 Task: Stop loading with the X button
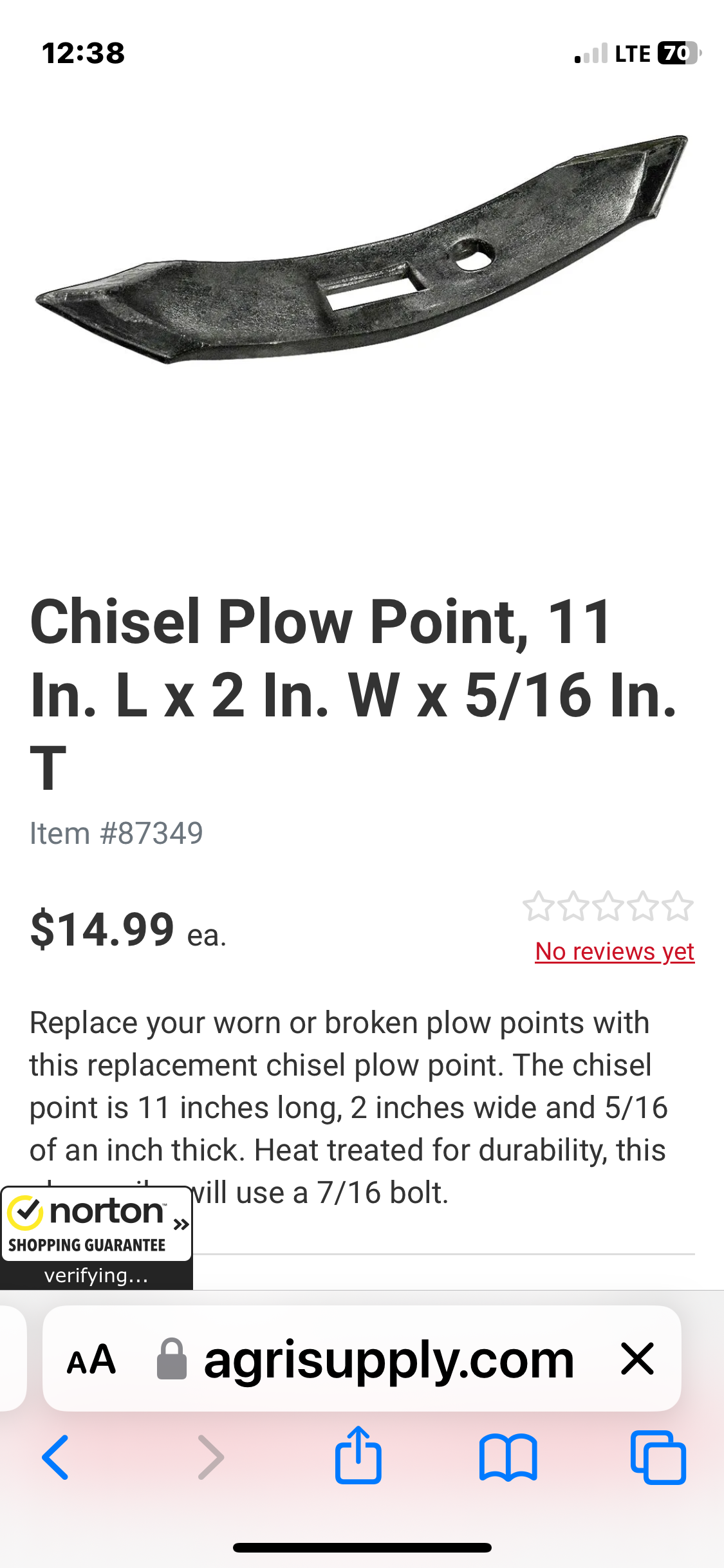tap(637, 1359)
